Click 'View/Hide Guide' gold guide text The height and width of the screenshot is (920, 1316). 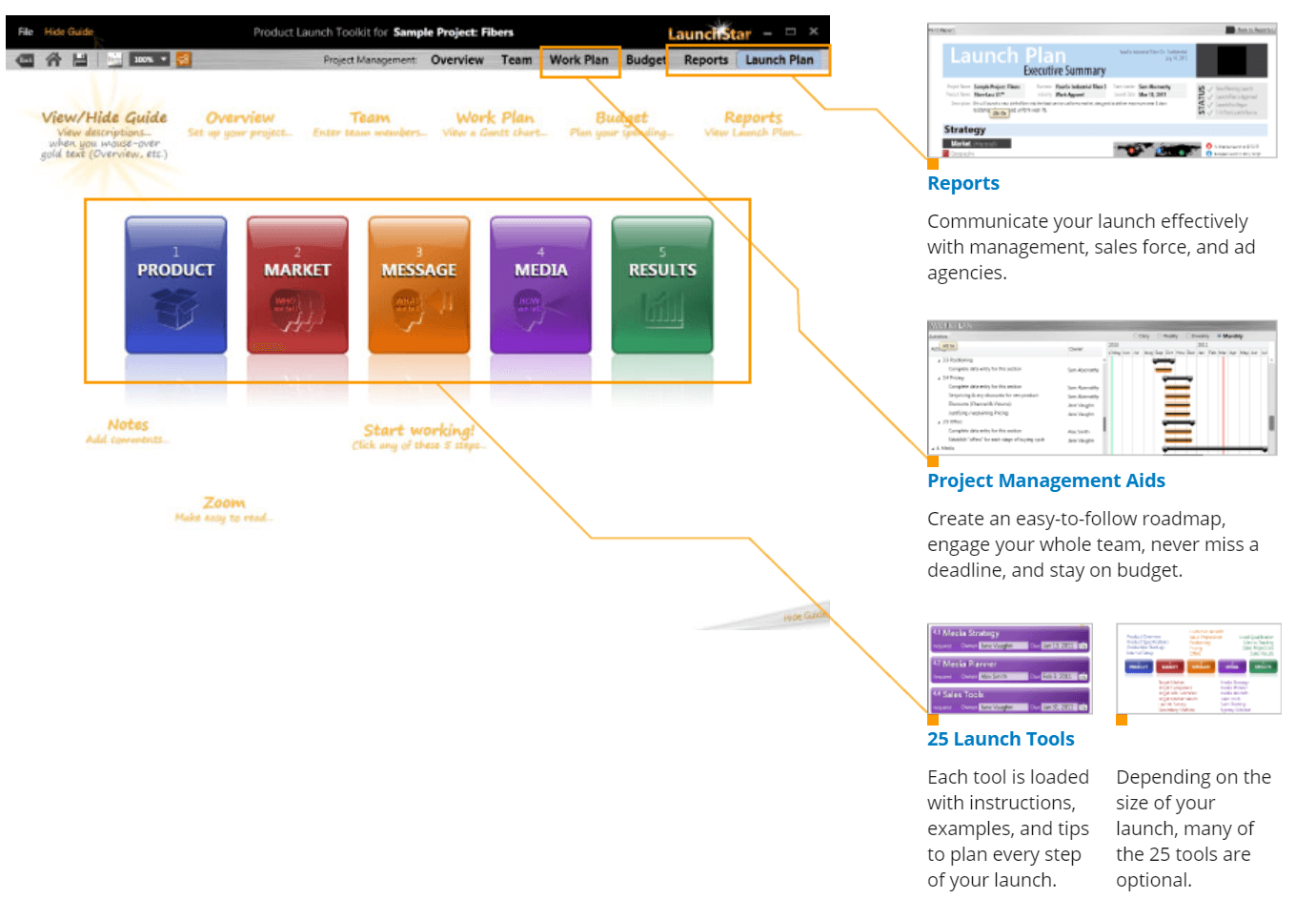click(104, 117)
